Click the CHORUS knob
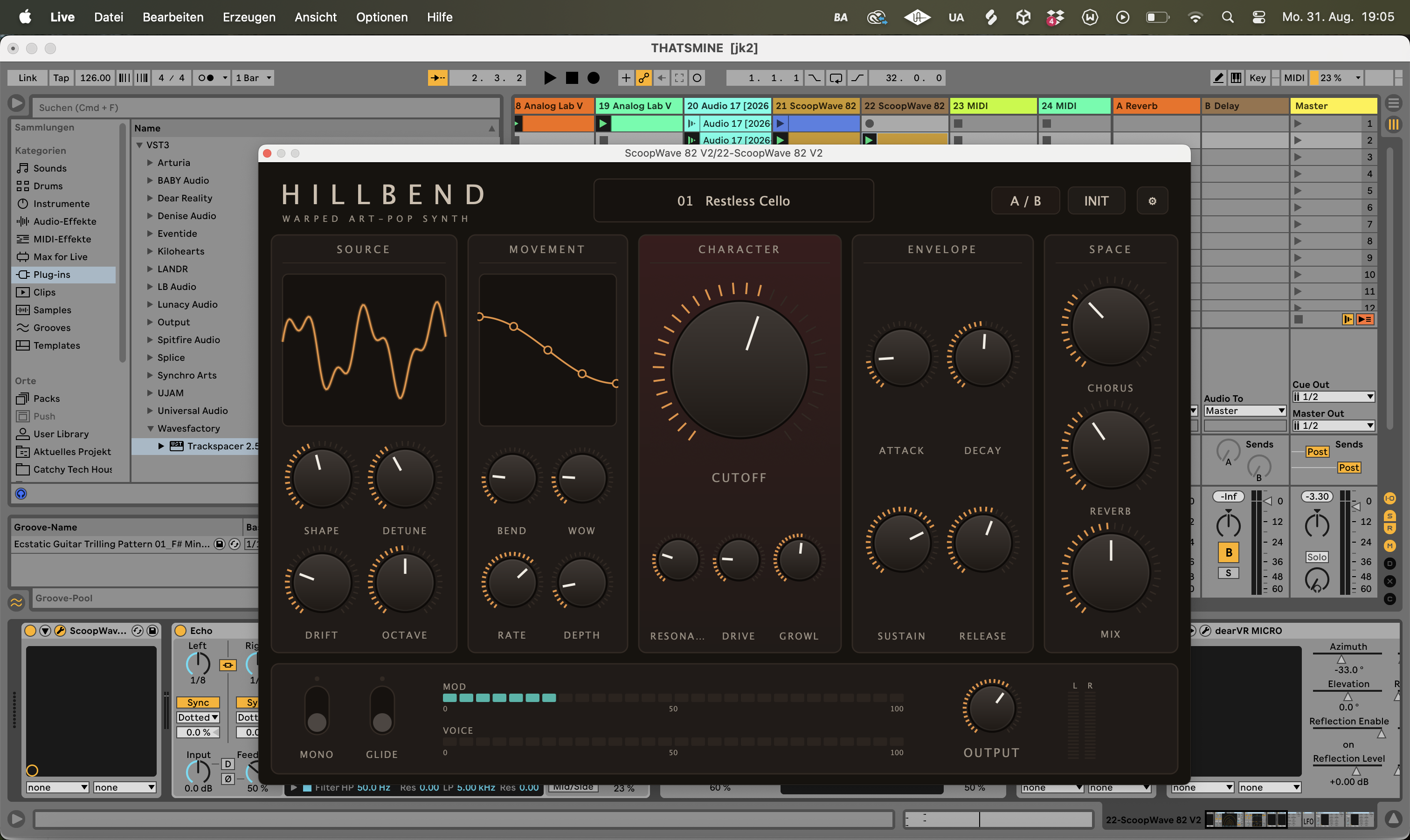Image resolution: width=1410 pixels, height=840 pixels. [x=1110, y=327]
